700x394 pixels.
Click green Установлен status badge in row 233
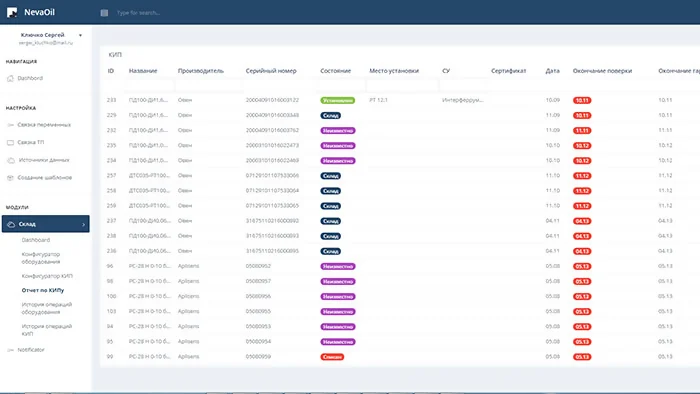[338, 100]
